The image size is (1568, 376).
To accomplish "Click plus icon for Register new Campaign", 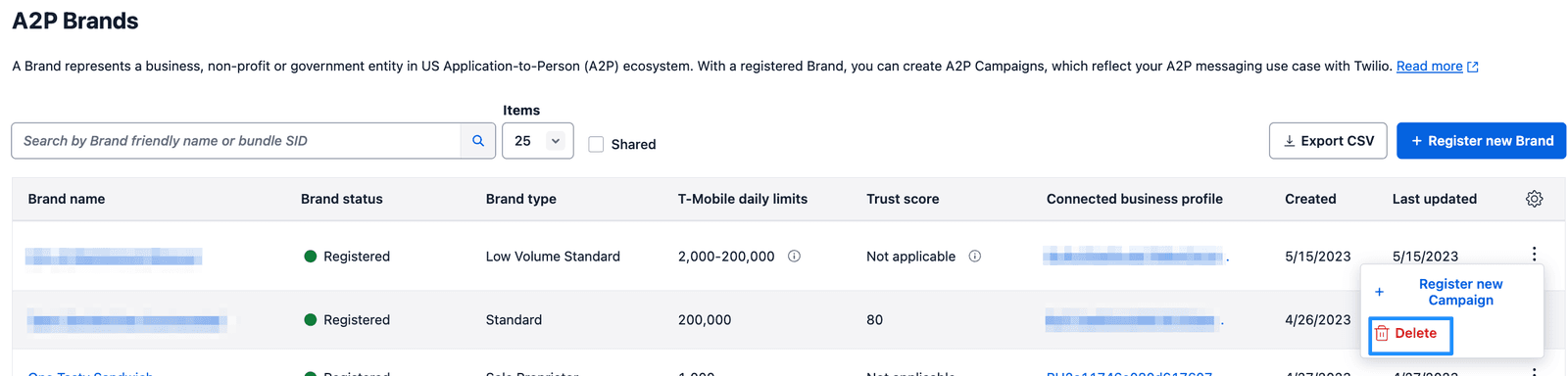I will pos(1379,292).
